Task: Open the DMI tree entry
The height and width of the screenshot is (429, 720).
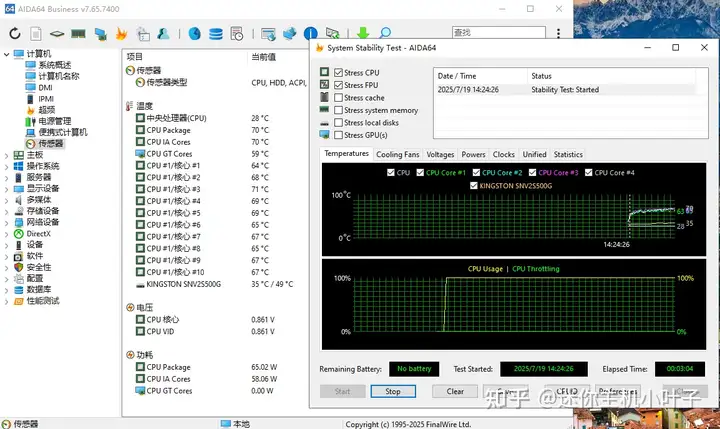Action: (x=45, y=87)
